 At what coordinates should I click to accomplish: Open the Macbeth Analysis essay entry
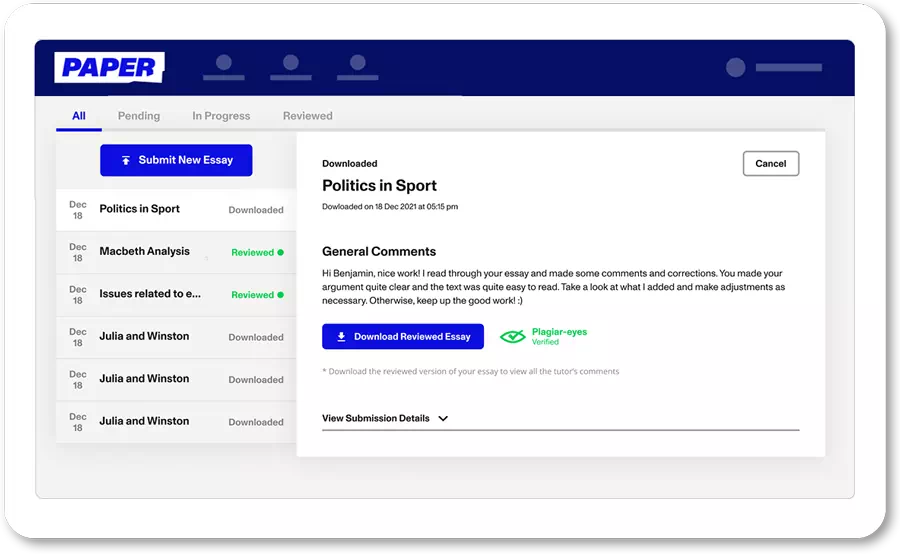pos(144,252)
